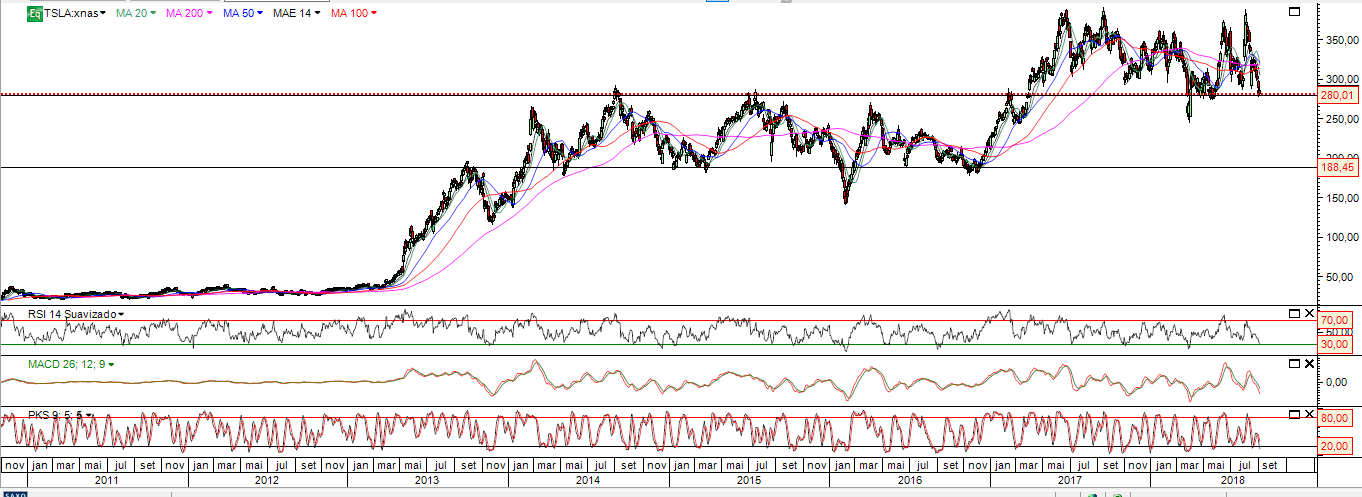
Task: Open the TSLA:xnas instrument dropdown
Action: [x=103, y=15]
